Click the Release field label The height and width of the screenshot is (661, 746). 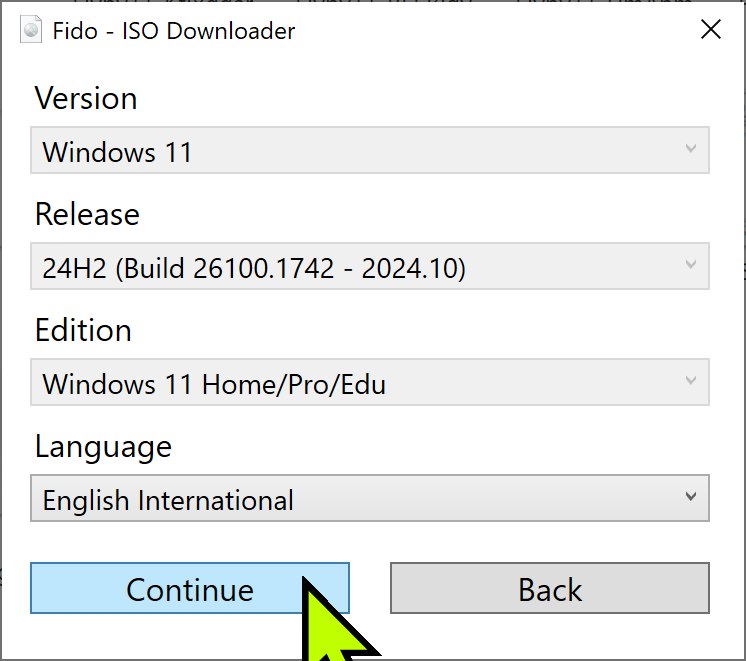pos(87,214)
